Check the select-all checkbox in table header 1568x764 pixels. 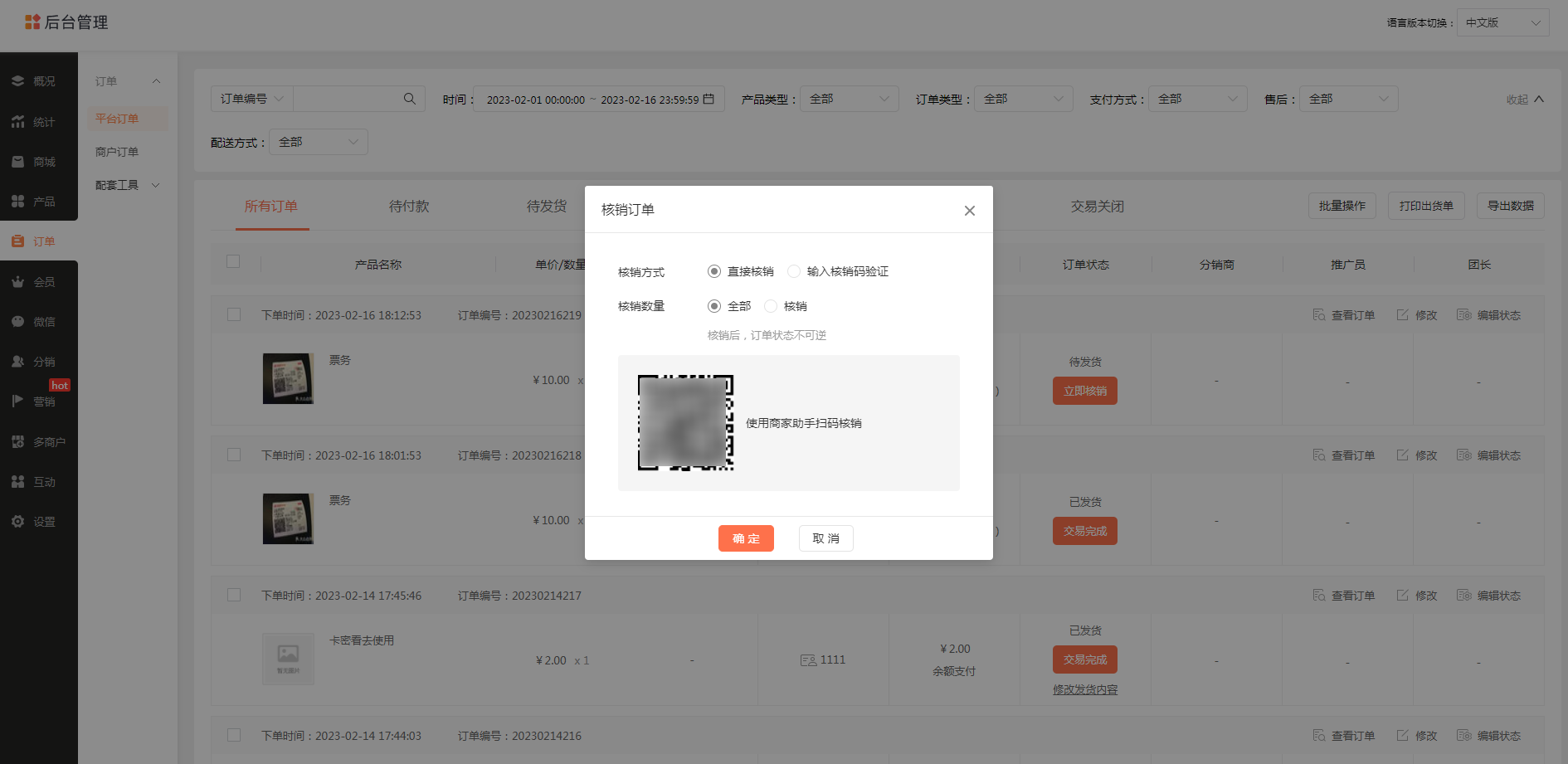(x=233, y=261)
